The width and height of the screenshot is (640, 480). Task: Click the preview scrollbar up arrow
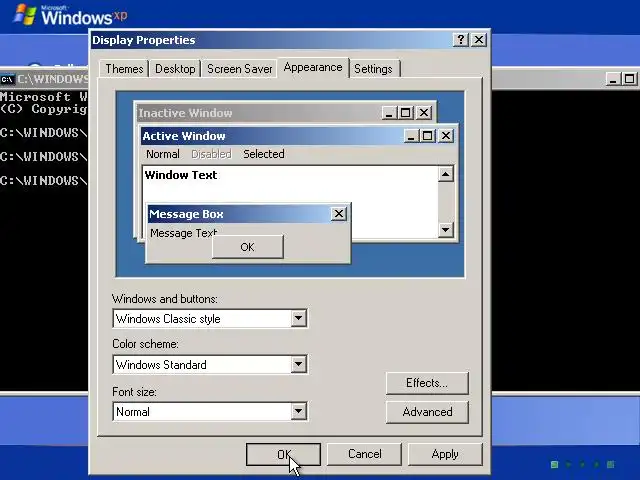(x=446, y=174)
